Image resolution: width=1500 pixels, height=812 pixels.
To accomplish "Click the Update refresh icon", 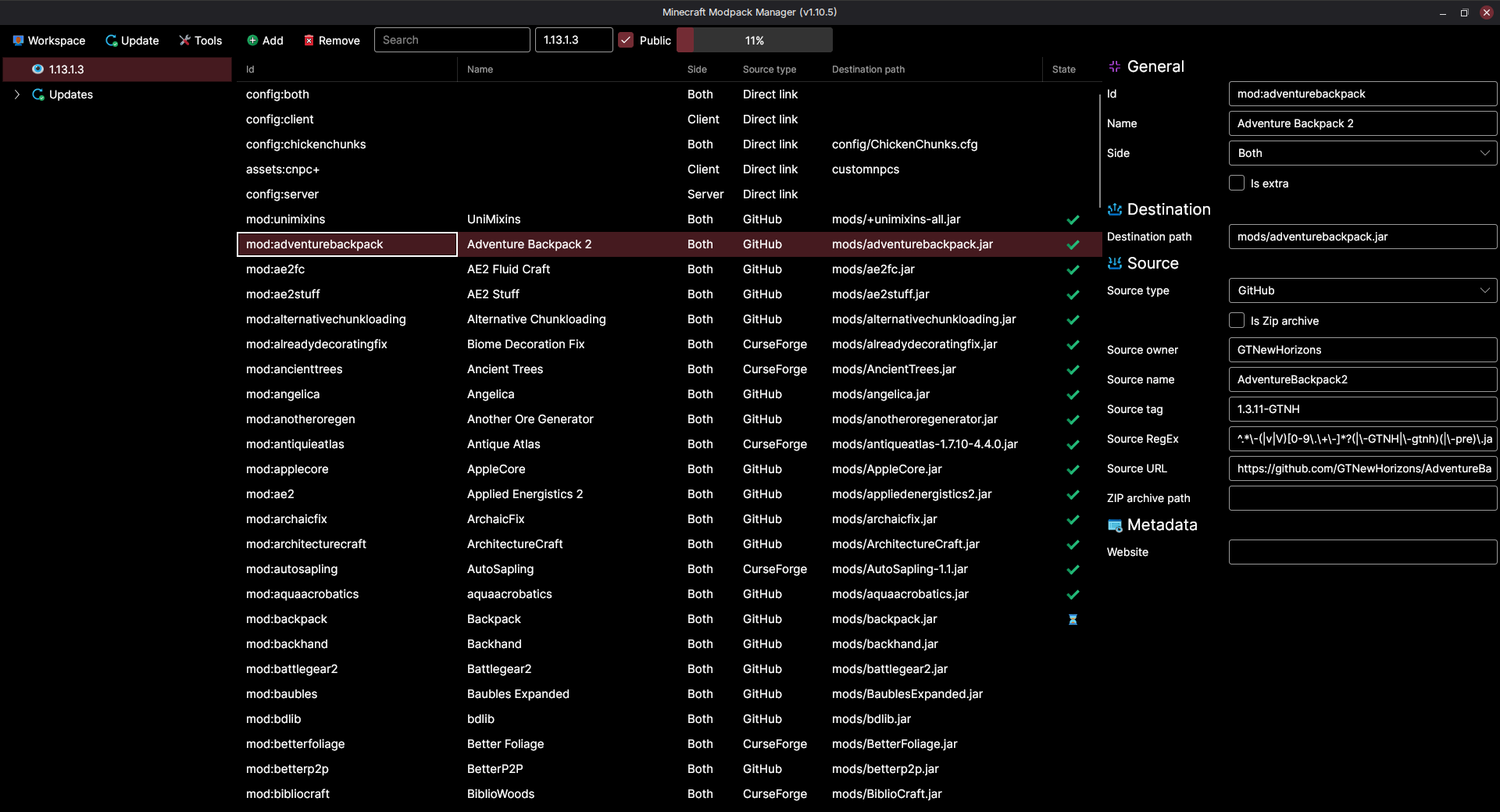I will [112, 41].
